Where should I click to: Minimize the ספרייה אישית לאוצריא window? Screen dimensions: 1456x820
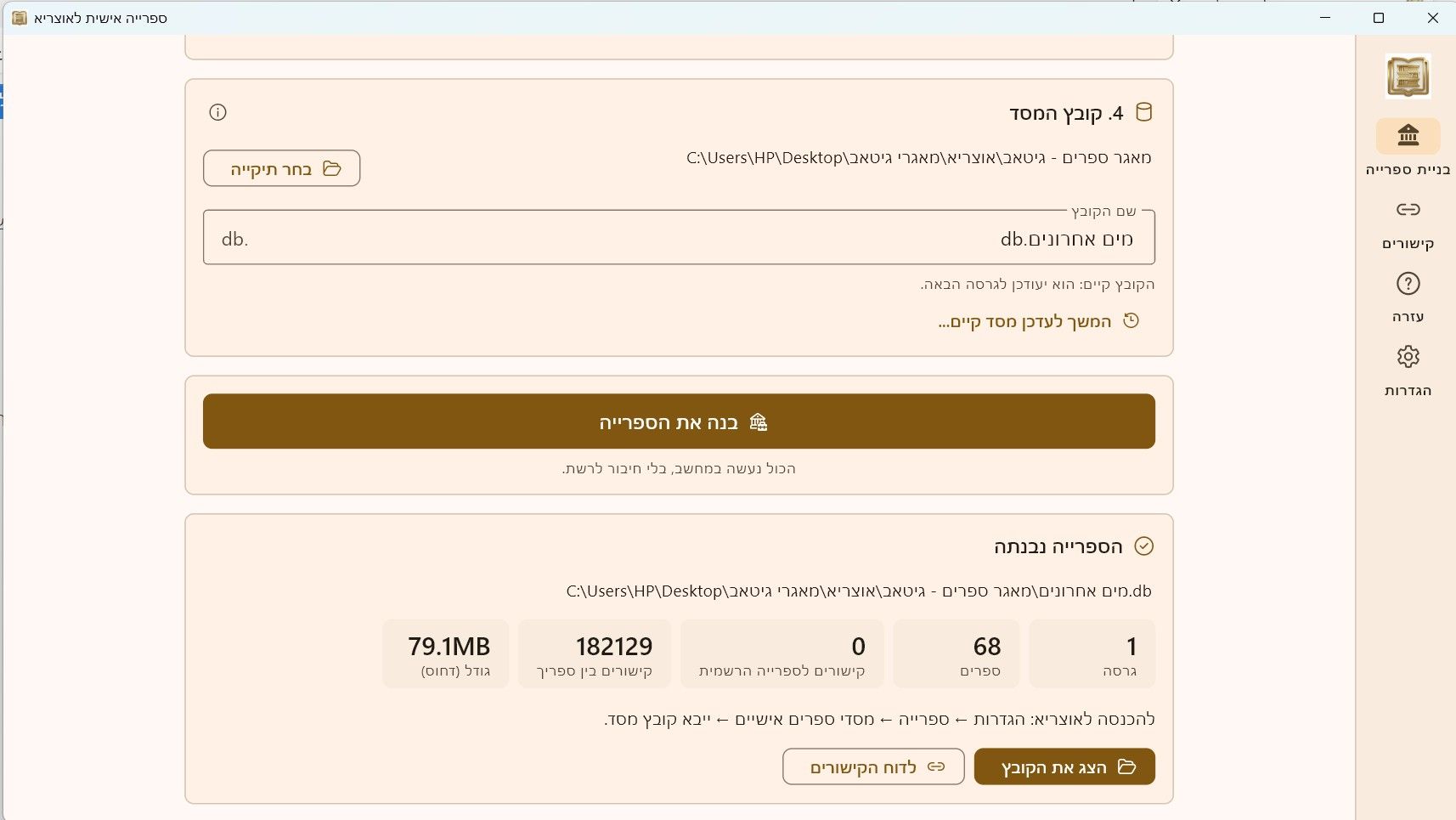pyautogui.click(x=1325, y=18)
